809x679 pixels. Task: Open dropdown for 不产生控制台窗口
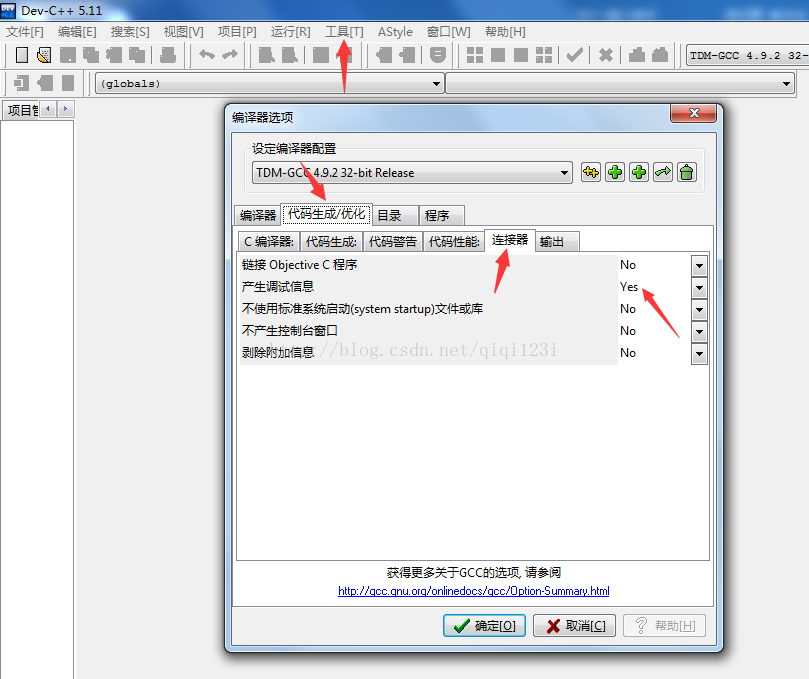(699, 332)
